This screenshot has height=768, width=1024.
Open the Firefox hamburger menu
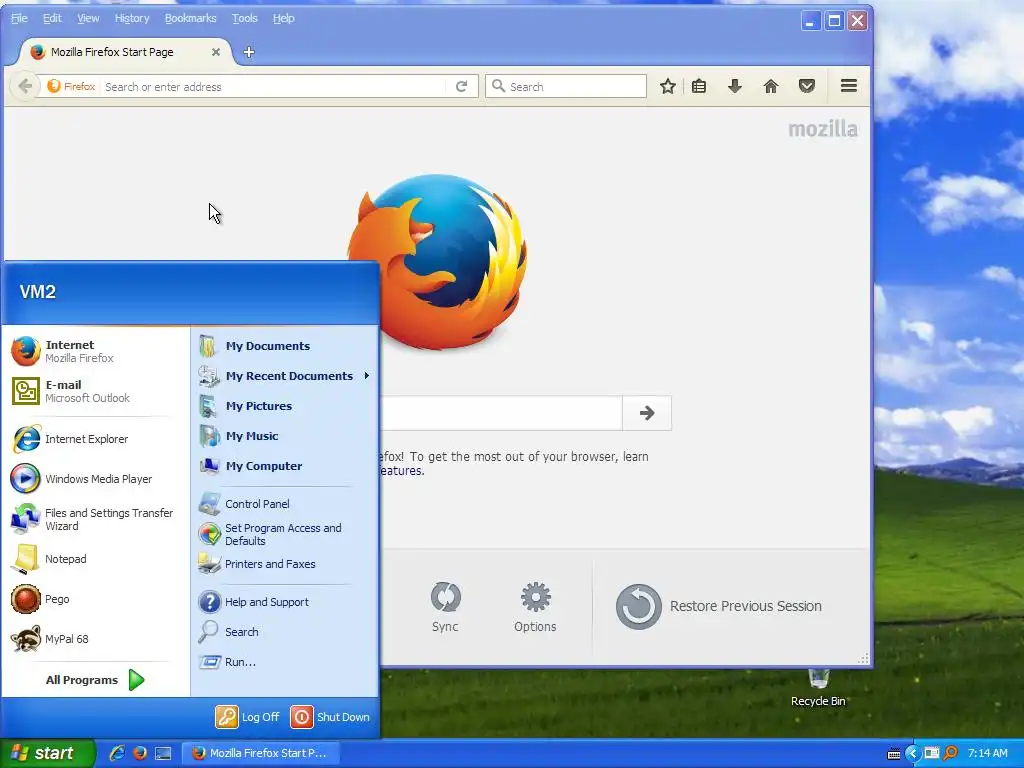[x=848, y=86]
